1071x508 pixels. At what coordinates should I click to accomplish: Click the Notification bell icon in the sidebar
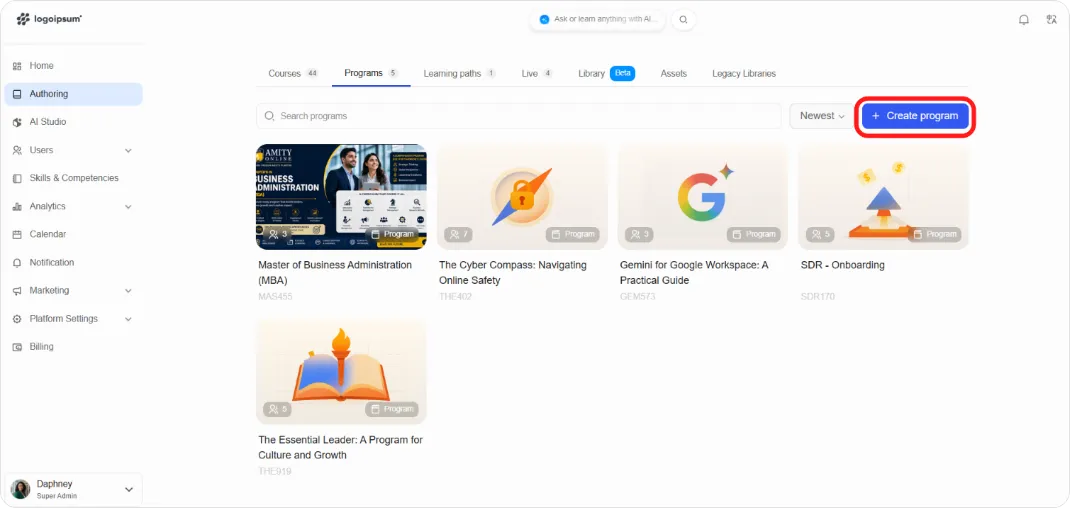17,263
